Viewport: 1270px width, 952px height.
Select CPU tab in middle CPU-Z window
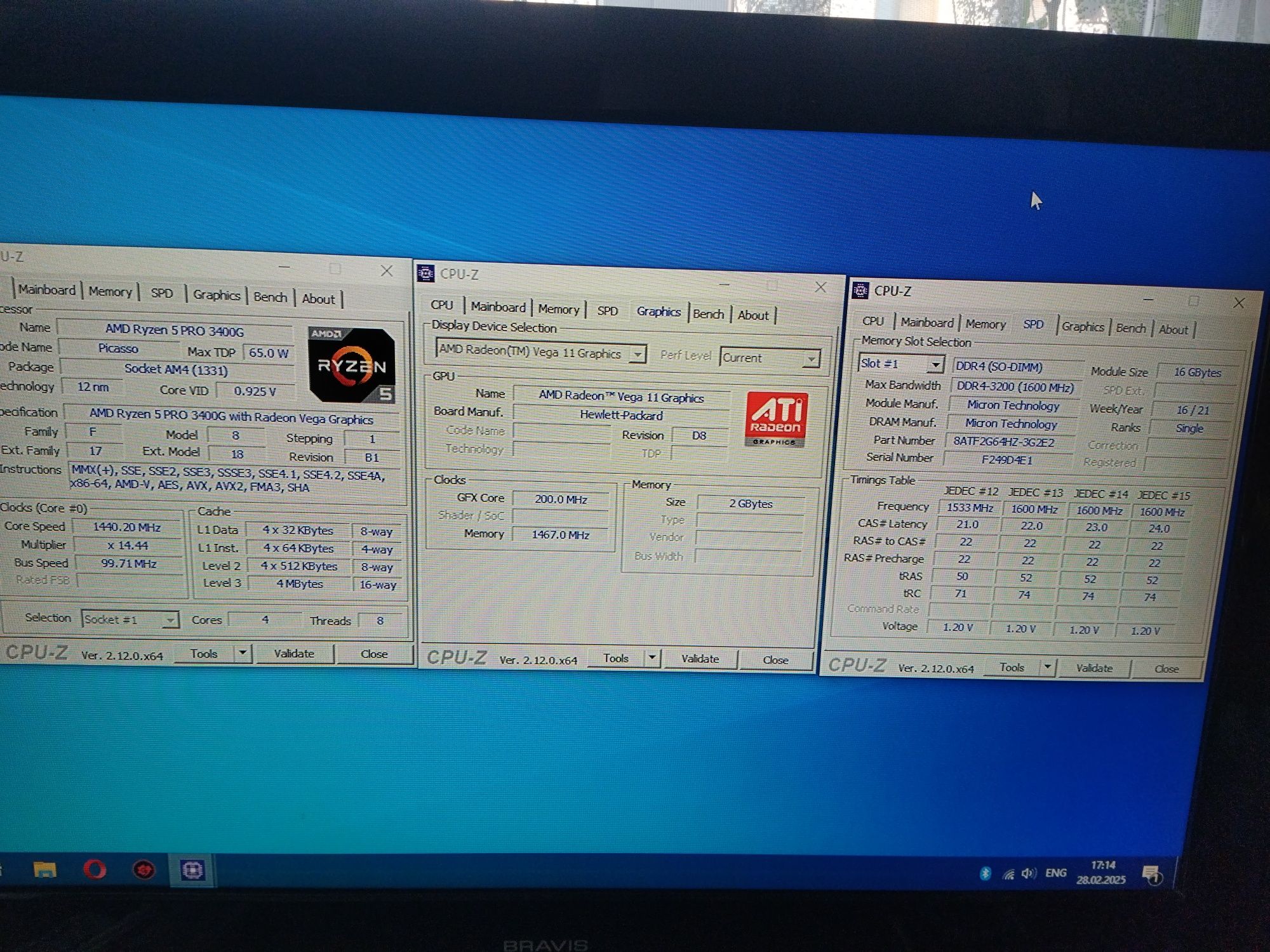click(442, 305)
